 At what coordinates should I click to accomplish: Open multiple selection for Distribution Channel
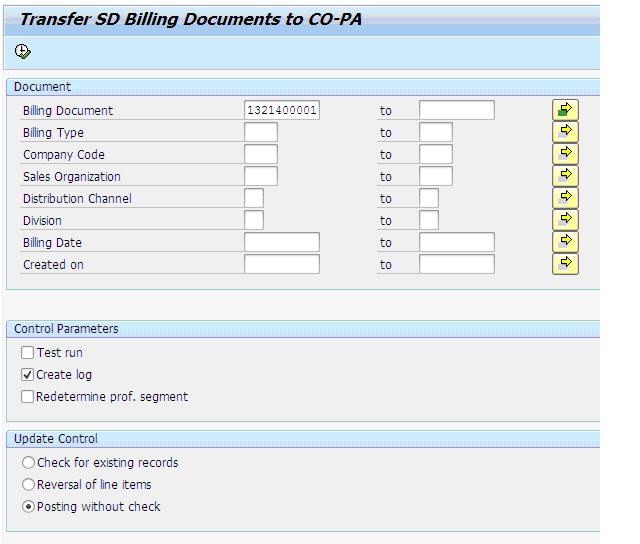tap(565, 198)
